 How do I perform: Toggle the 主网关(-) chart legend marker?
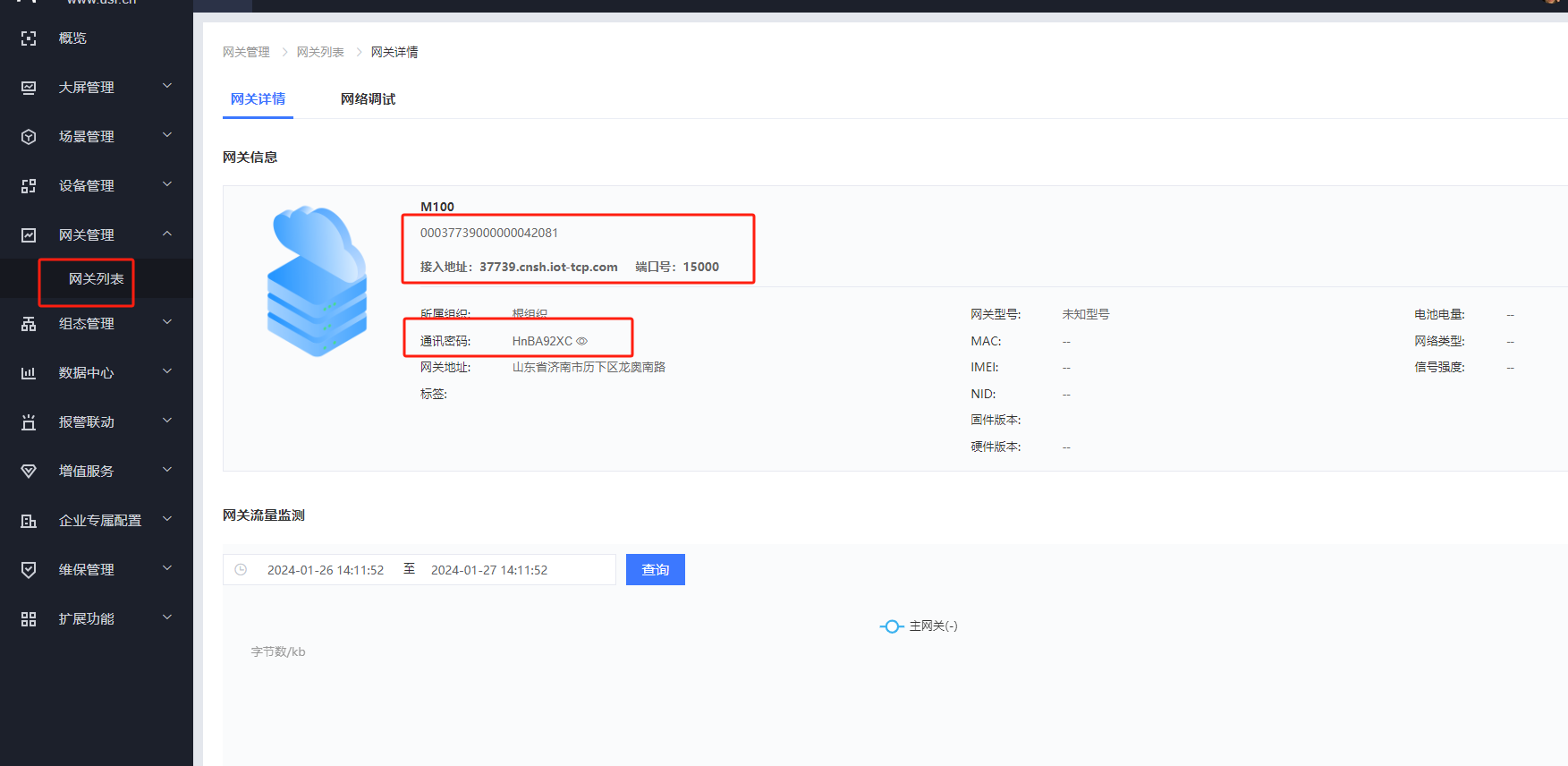click(x=892, y=626)
